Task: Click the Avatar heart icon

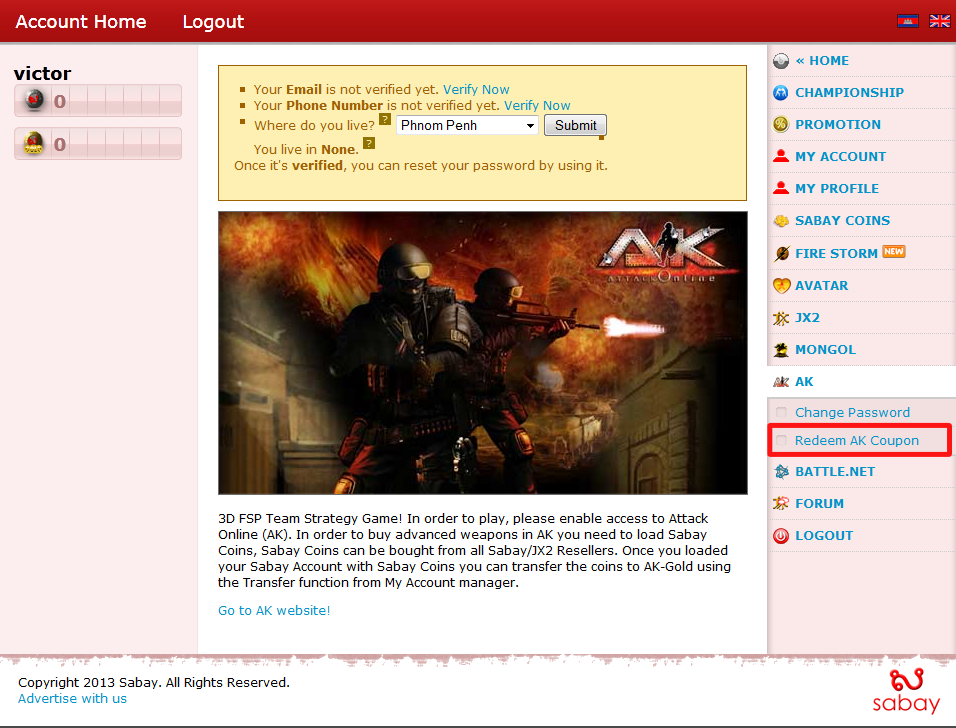Action: click(x=781, y=285)
